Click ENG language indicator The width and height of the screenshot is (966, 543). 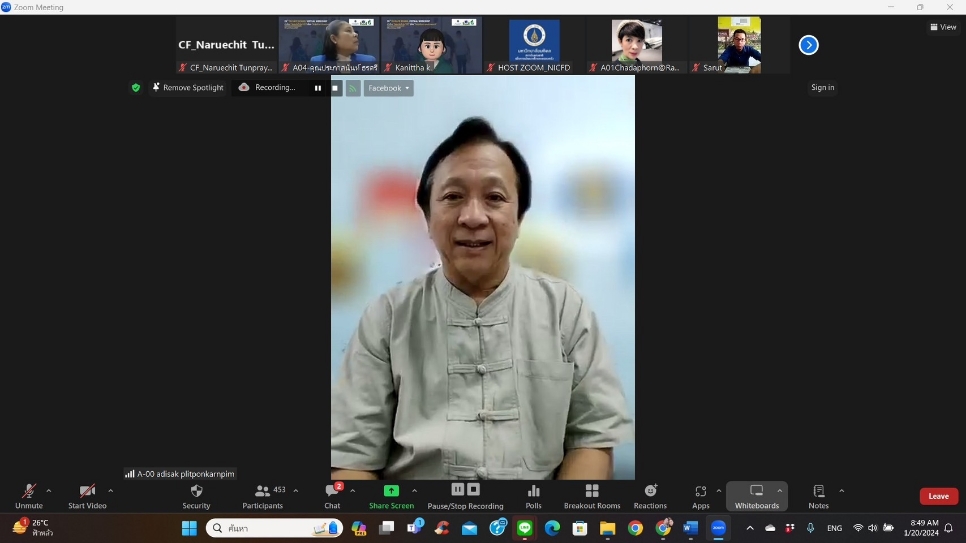[x=834, y=528]
